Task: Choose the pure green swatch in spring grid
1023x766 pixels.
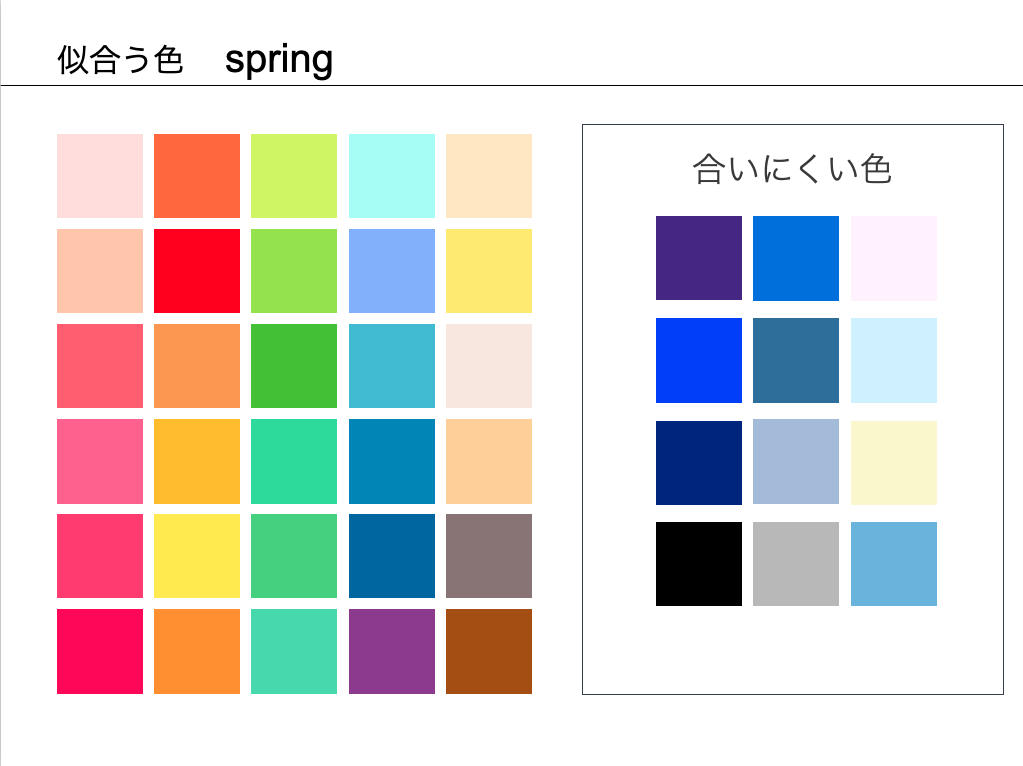Action: [294, 366]
